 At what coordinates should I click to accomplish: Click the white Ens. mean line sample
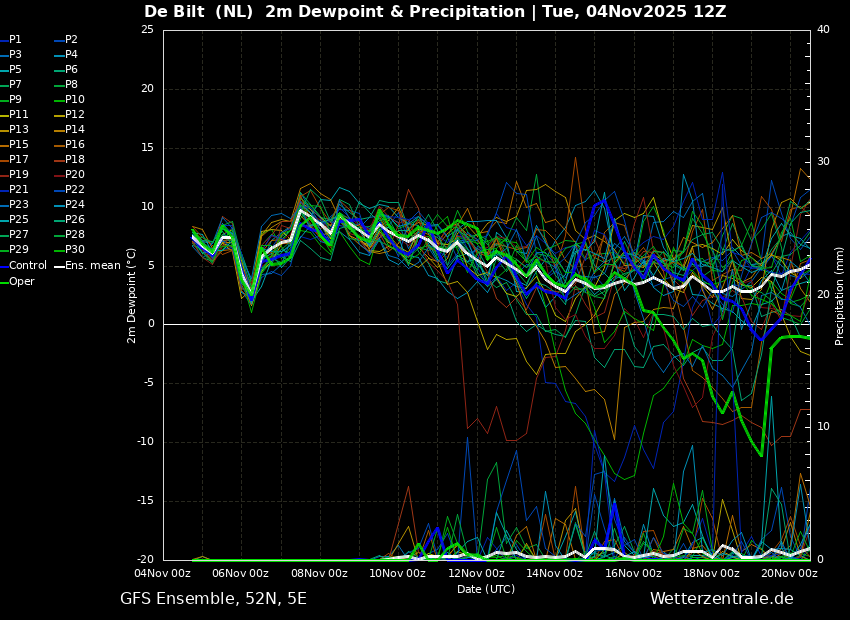pos(59,266)
